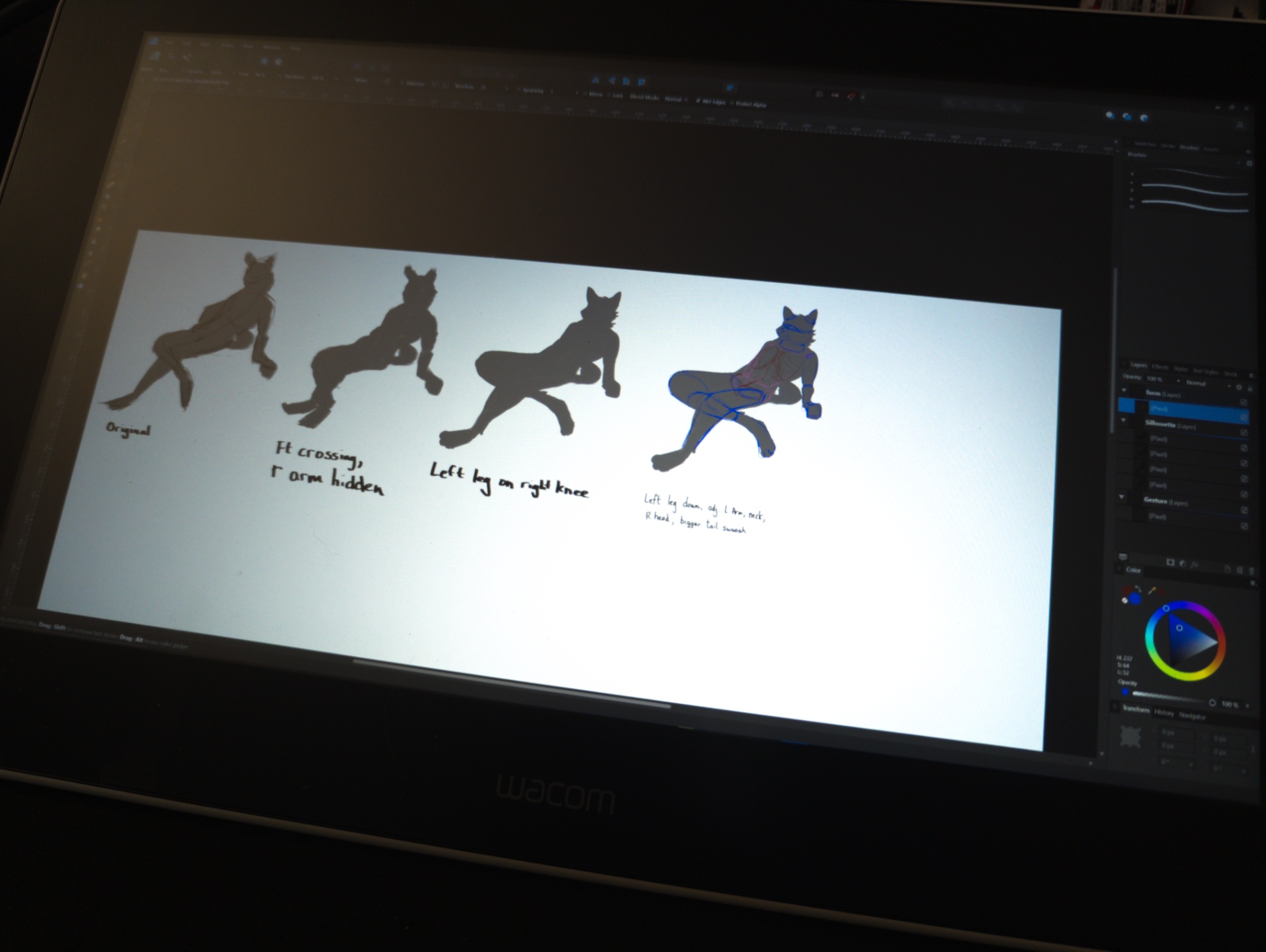Screen dimensions: 1266x952
Task: Open Layer Effects fx icon
Action: 1194,565
